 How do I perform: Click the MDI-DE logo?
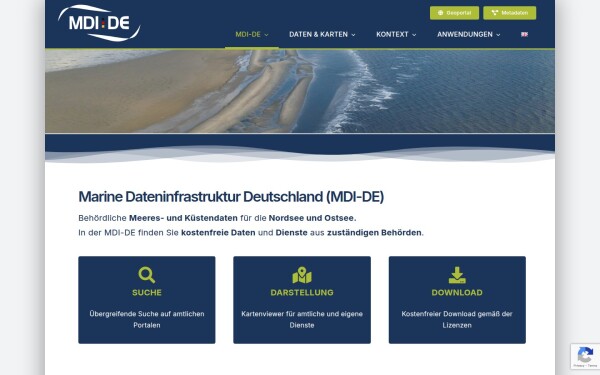99,23
